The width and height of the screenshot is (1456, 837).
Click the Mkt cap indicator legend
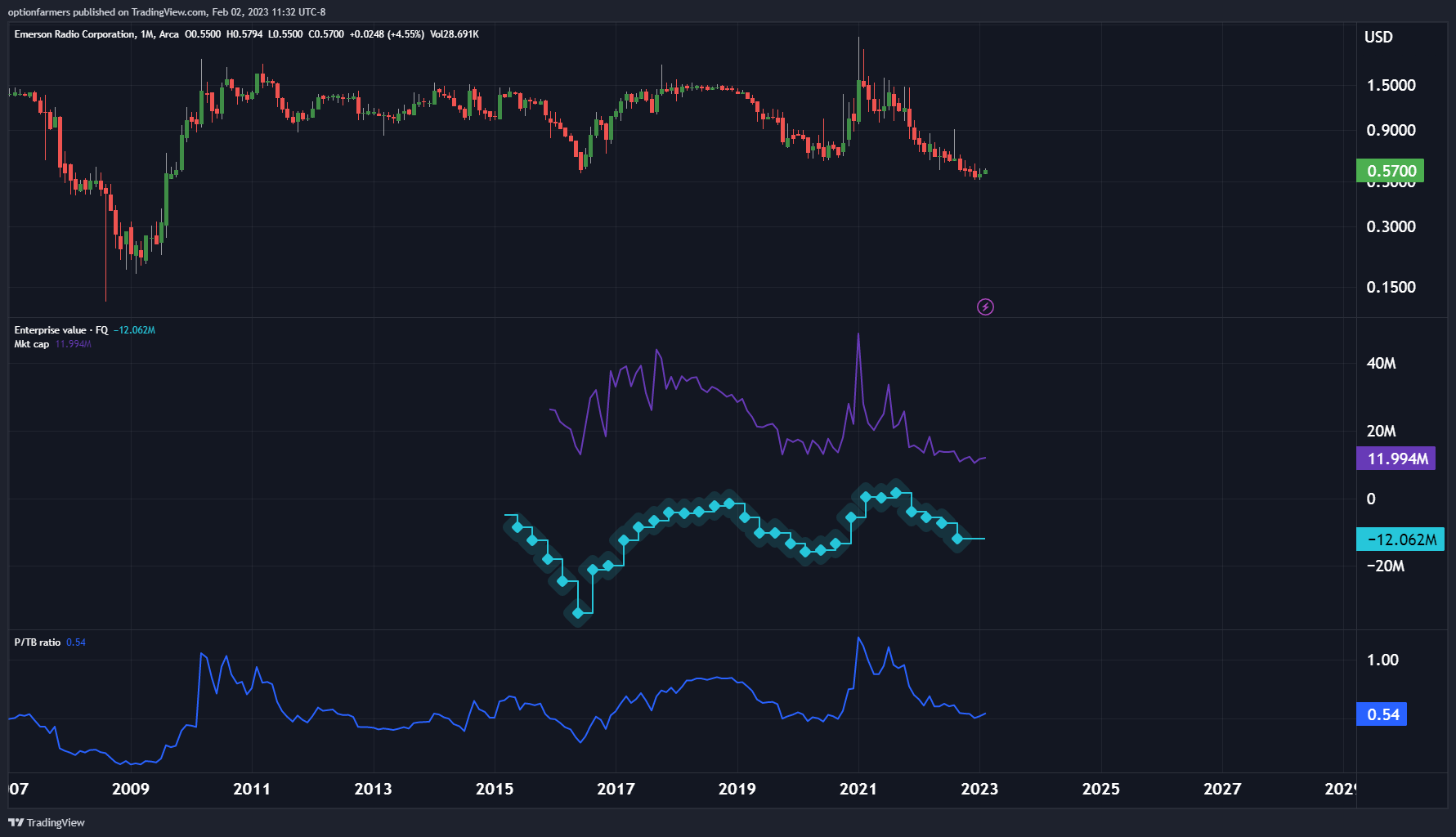[32, 344]
